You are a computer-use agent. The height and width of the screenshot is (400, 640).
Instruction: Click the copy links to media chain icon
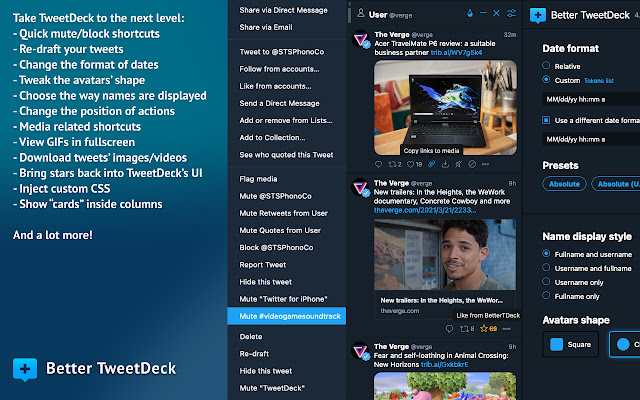pos(431,164)
